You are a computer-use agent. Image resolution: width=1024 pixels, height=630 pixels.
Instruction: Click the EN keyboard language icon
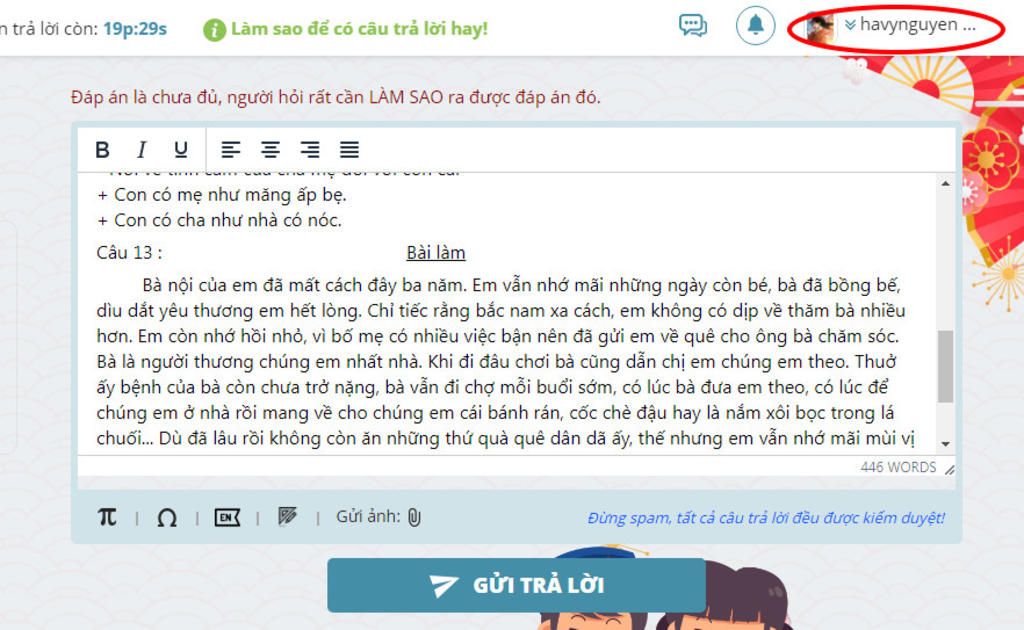pyautogui.click(x=227, y=518)
